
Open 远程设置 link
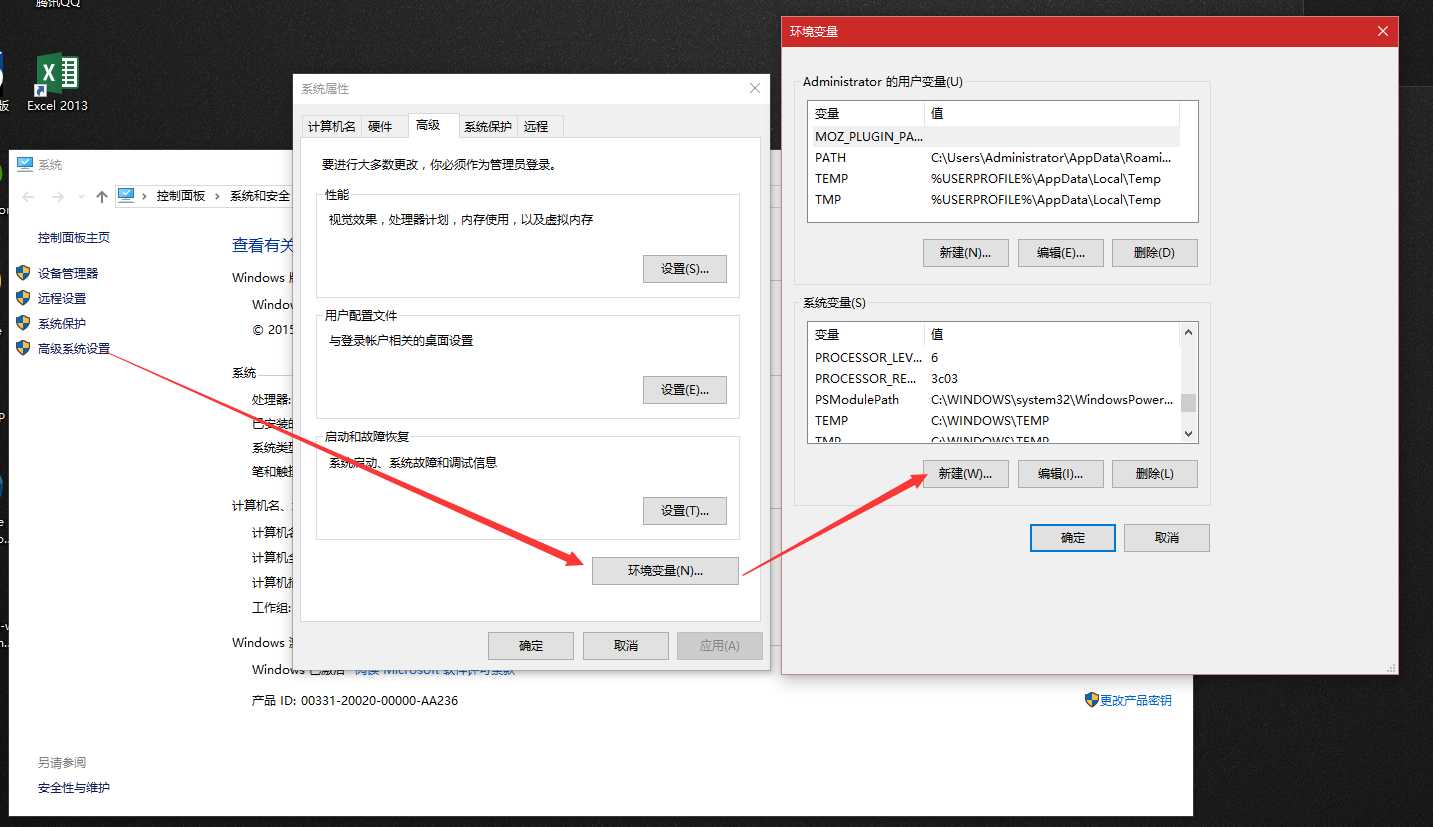62,298
